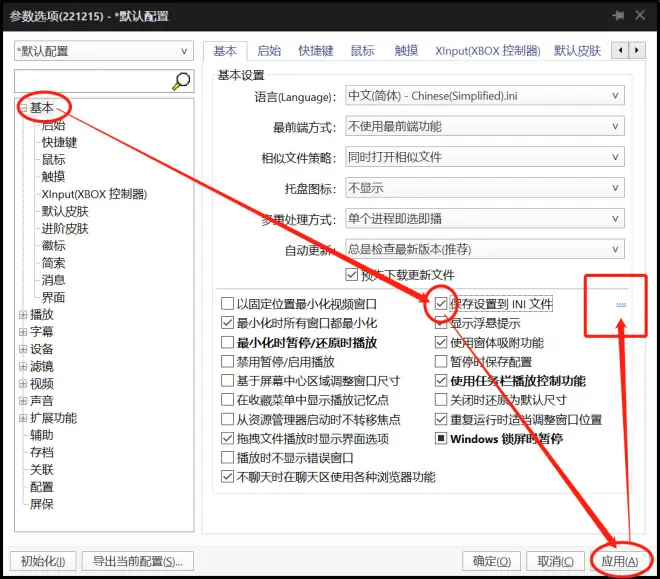Viewport: 660px width, 579px height.
Task: Expand the 声音 tree node
Action: 23,401
